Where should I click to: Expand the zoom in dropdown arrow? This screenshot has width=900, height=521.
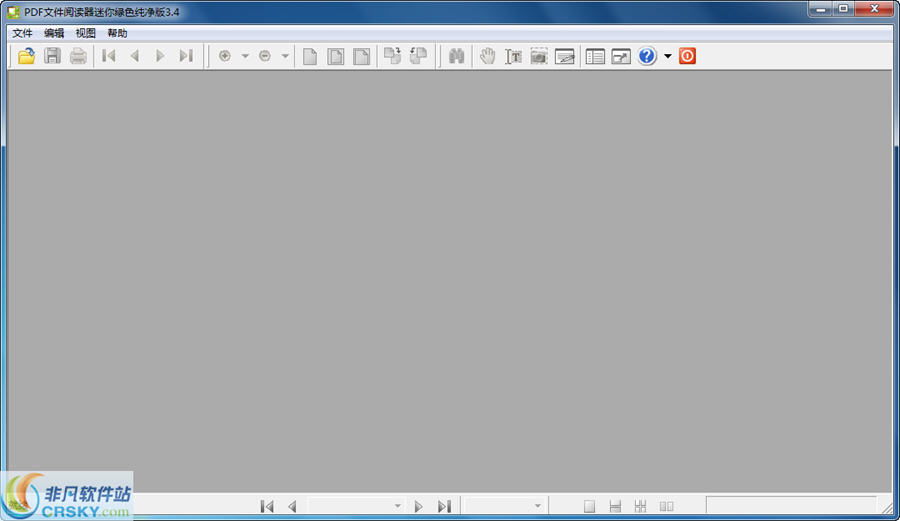(245, 56)
